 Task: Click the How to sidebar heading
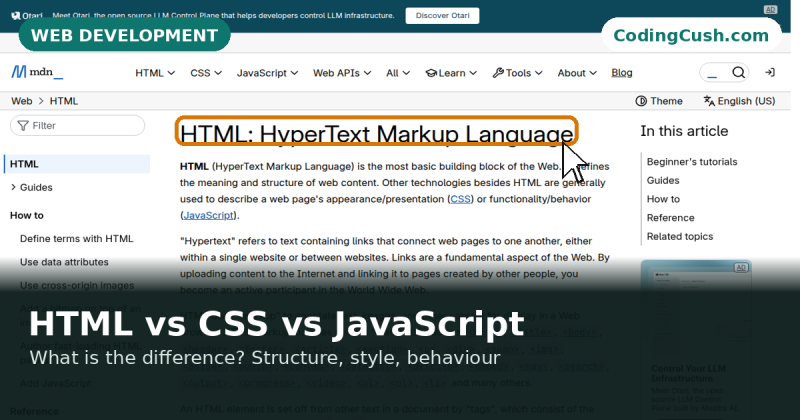[27, 215]
